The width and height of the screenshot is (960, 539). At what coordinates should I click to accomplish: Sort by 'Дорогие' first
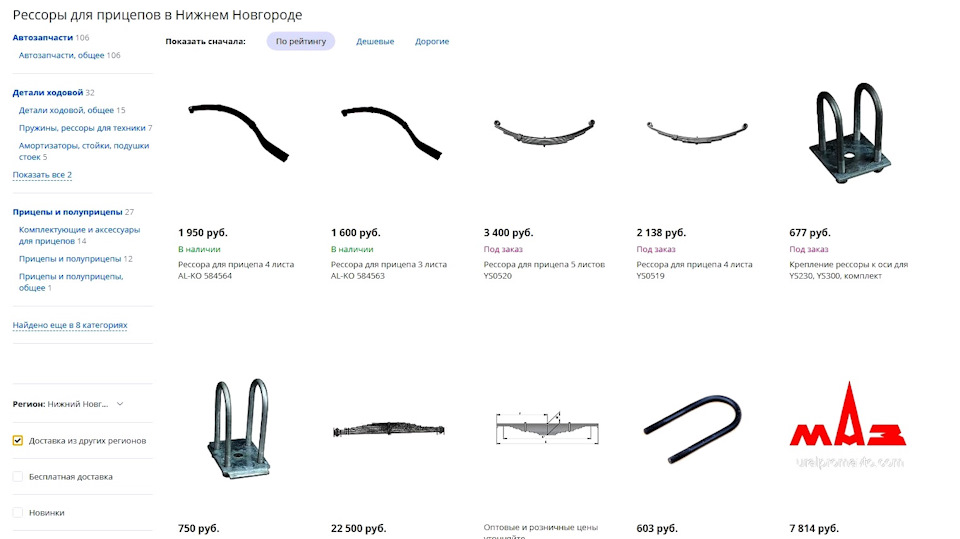click(432, 41)
